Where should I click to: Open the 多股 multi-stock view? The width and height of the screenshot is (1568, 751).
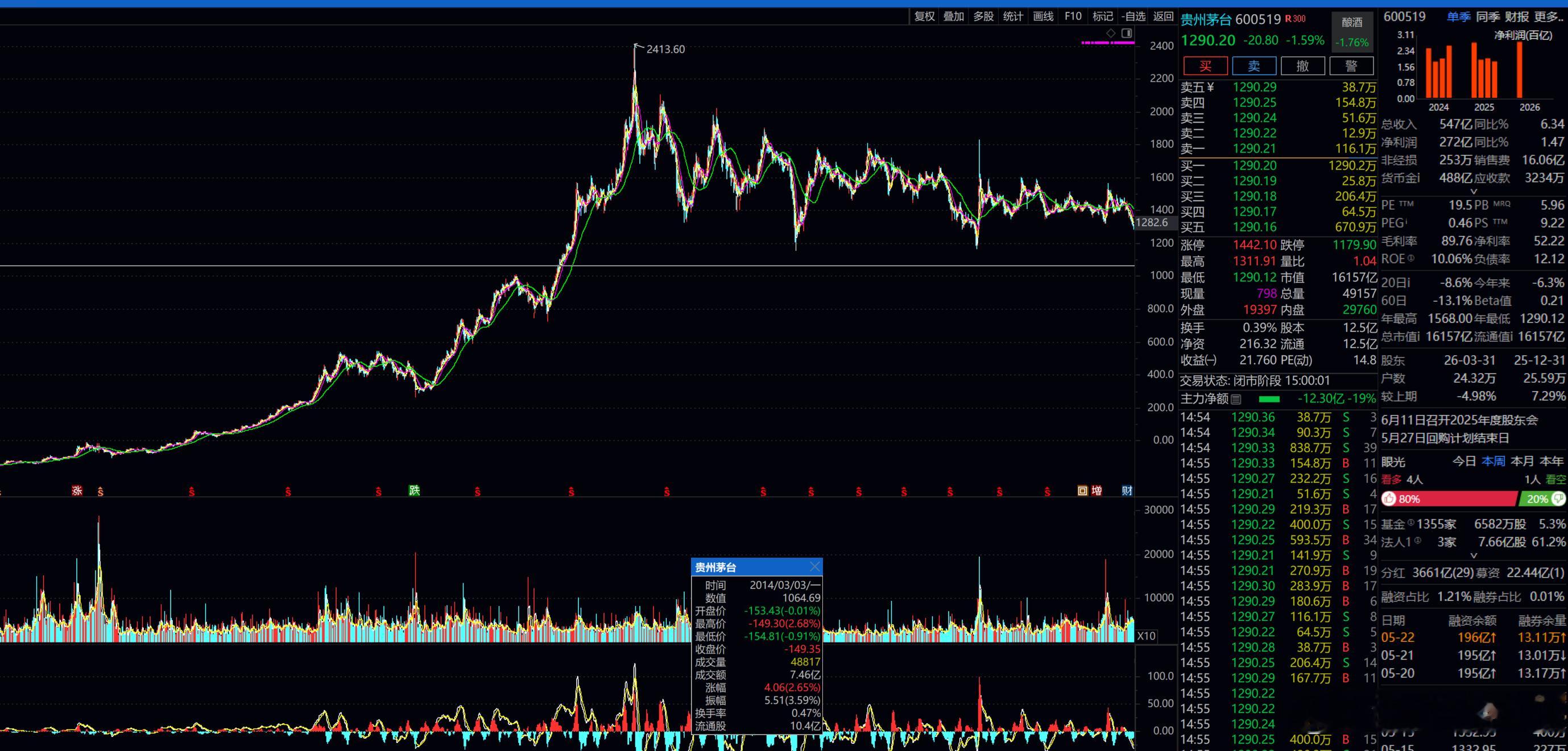(x=984, y=16)
